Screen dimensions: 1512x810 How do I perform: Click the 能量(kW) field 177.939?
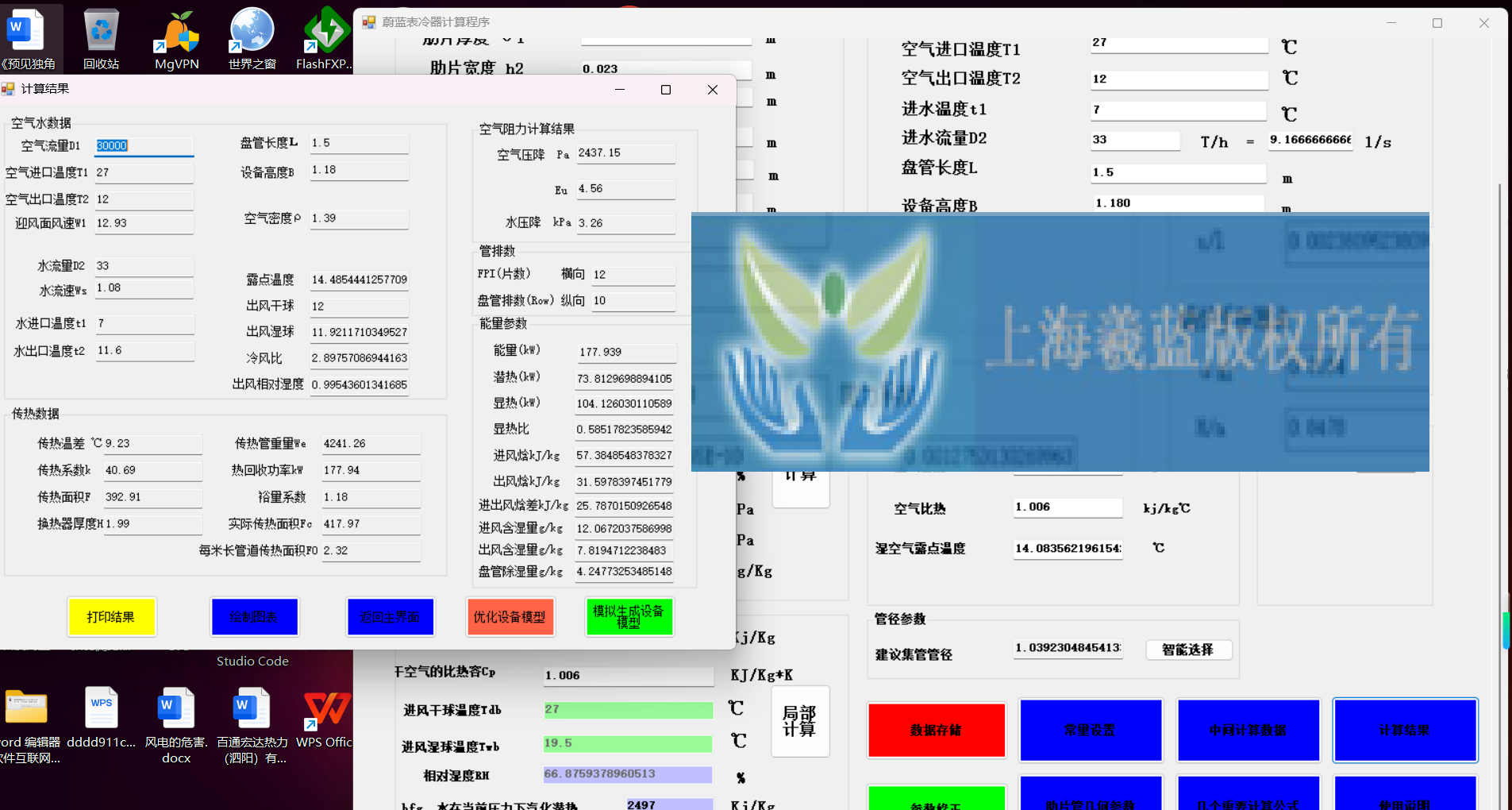click(625, 353)
